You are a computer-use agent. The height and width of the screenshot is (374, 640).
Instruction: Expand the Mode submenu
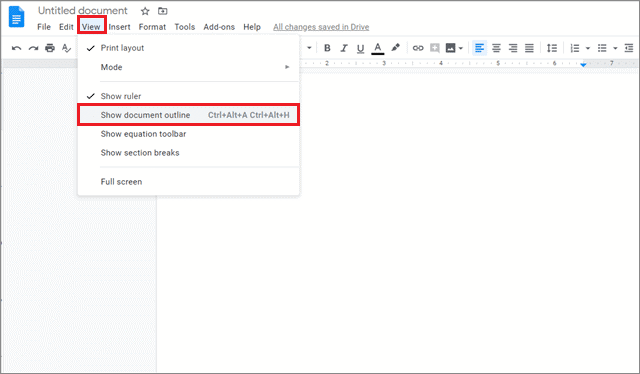188,67
